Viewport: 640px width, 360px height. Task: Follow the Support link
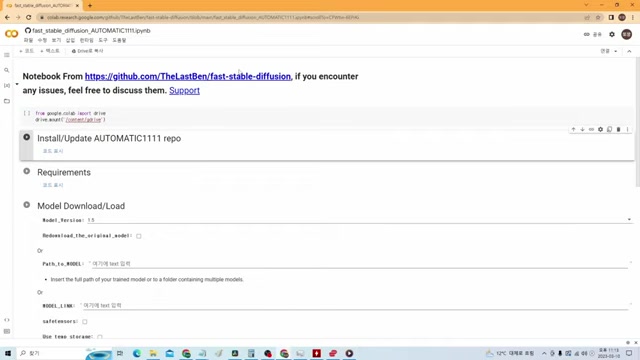click(x=184, y=90)
